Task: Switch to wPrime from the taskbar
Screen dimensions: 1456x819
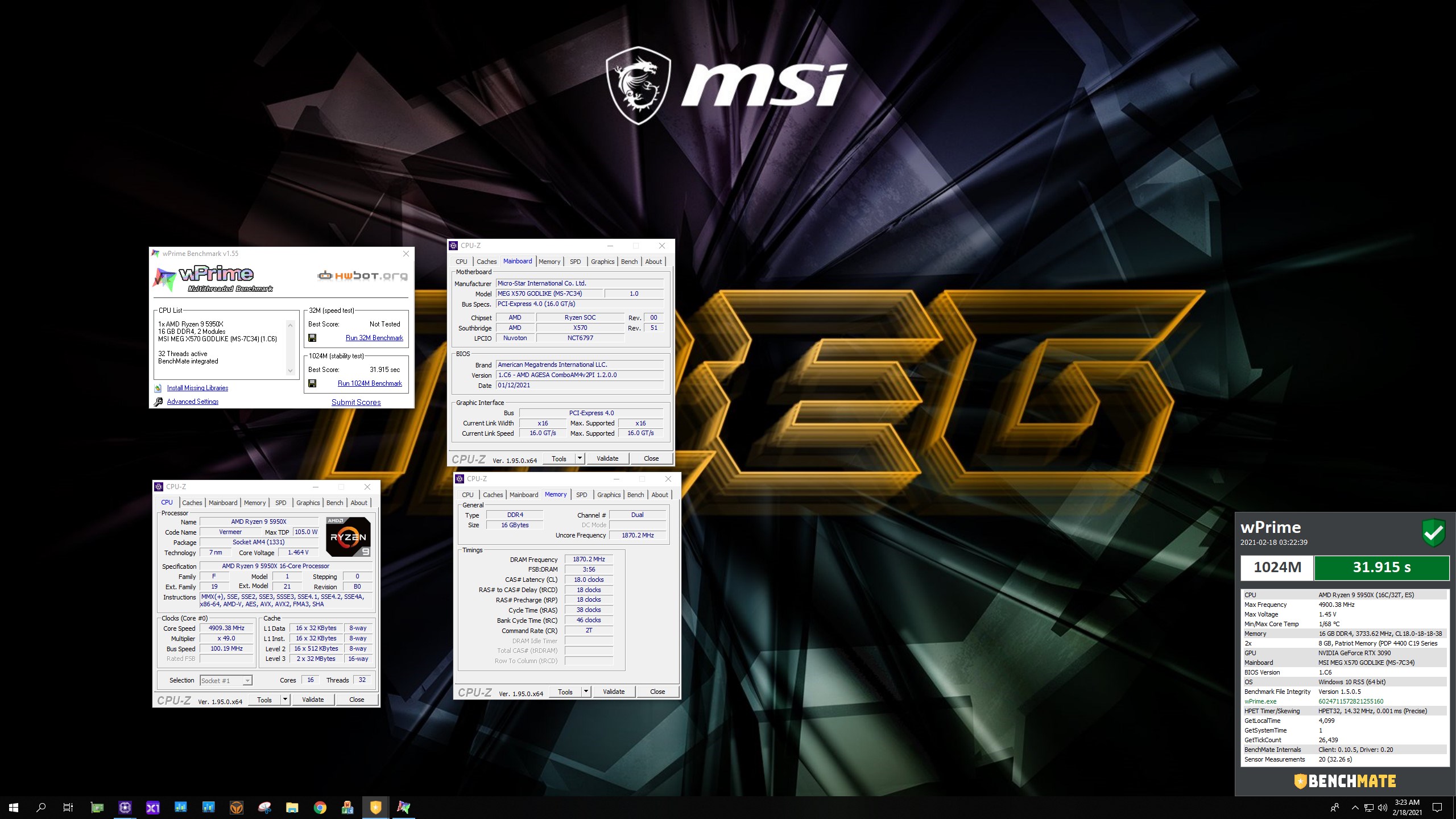Action: click(x=403, y=808)
